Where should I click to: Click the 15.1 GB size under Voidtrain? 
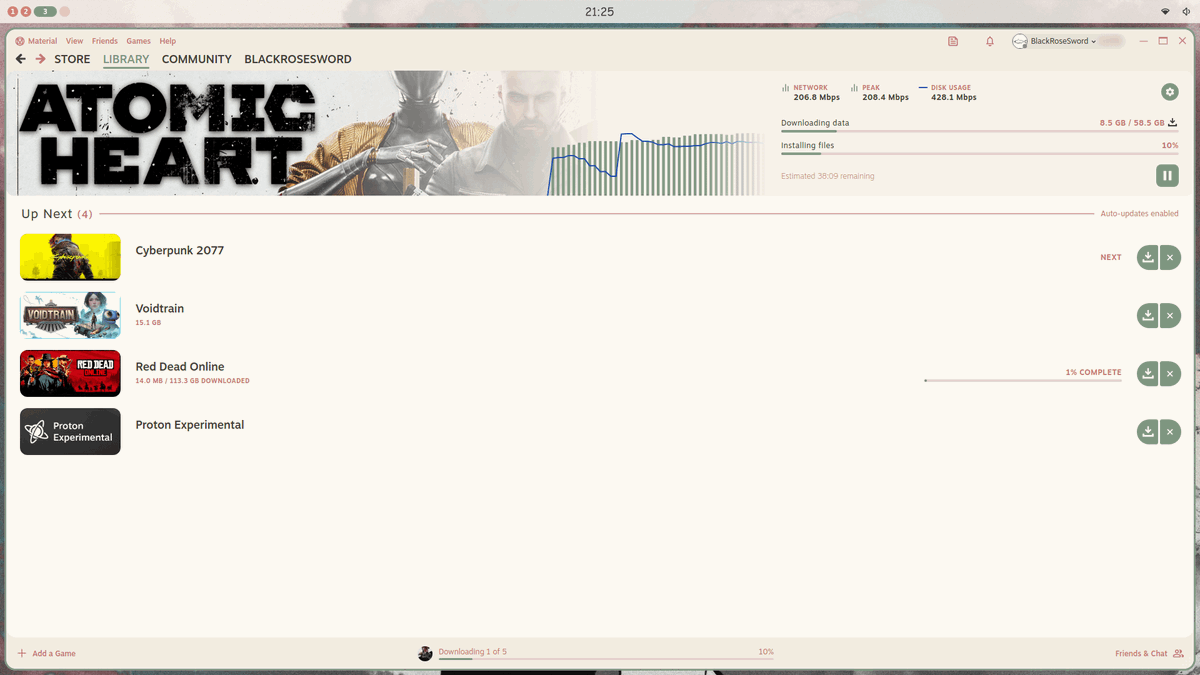(x=148, y=323)
